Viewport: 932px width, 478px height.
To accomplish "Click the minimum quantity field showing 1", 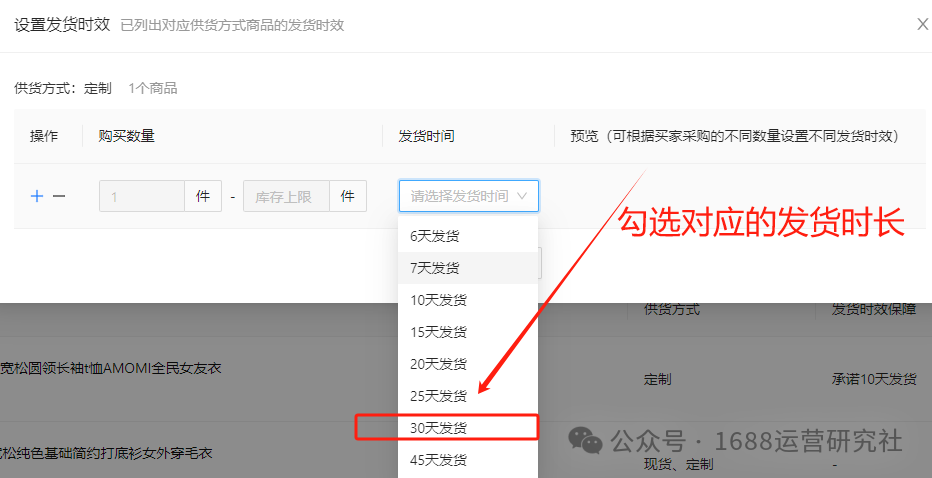I will 141,196.
